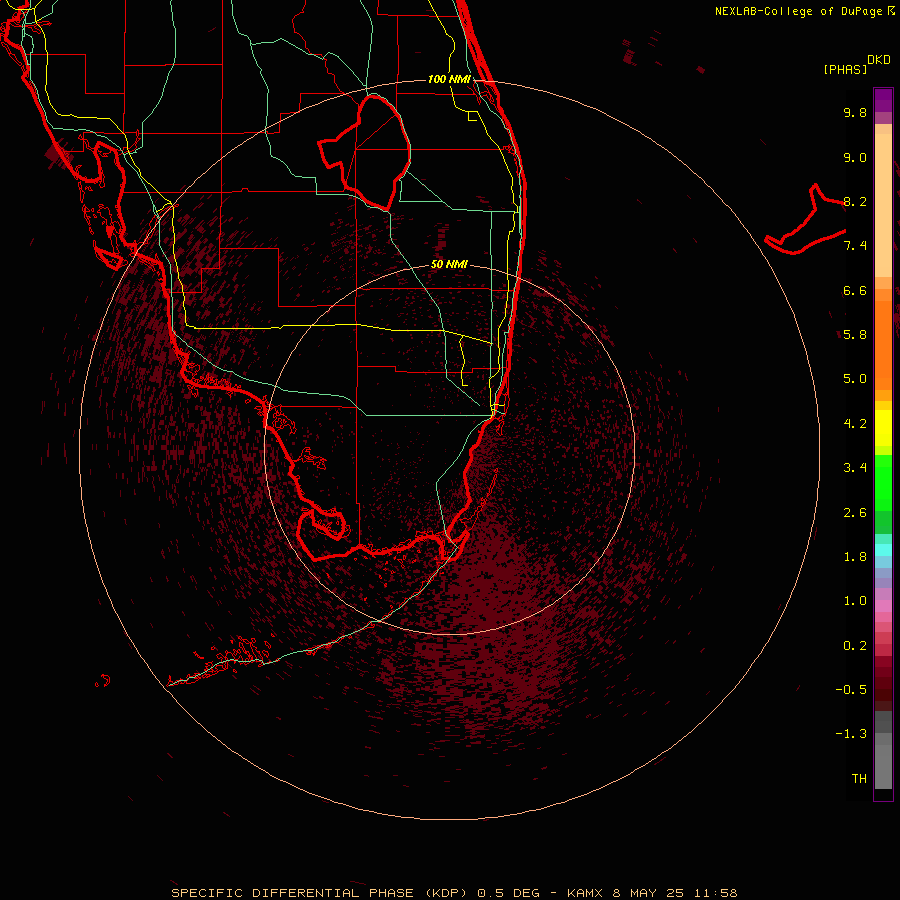Click the 5.0 value on the color scale

click(x=855, y=379)
